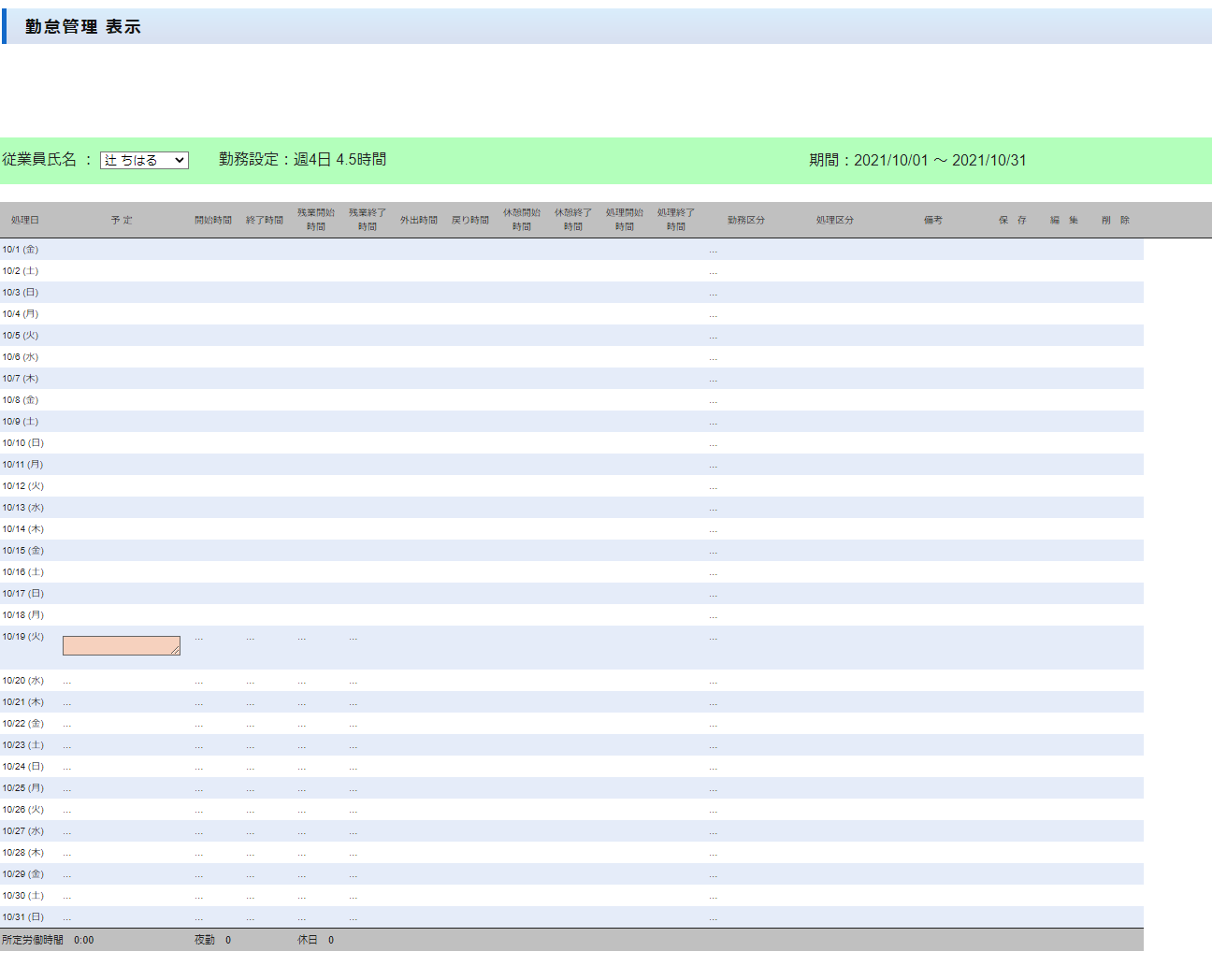Image resolution: width=1212 pixels, height=980 pixels.
Task: Click the 終了時間 cell for 10/28 (木)
Action: click(251, 855)
